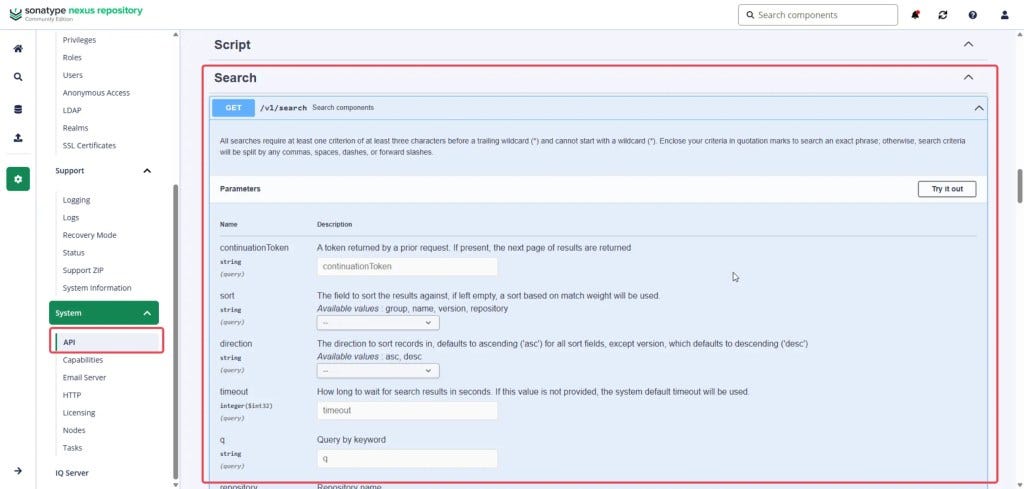Open the Welcome home icon in sidebar
Screen dimensions: 1024x489
pos(18,49)
